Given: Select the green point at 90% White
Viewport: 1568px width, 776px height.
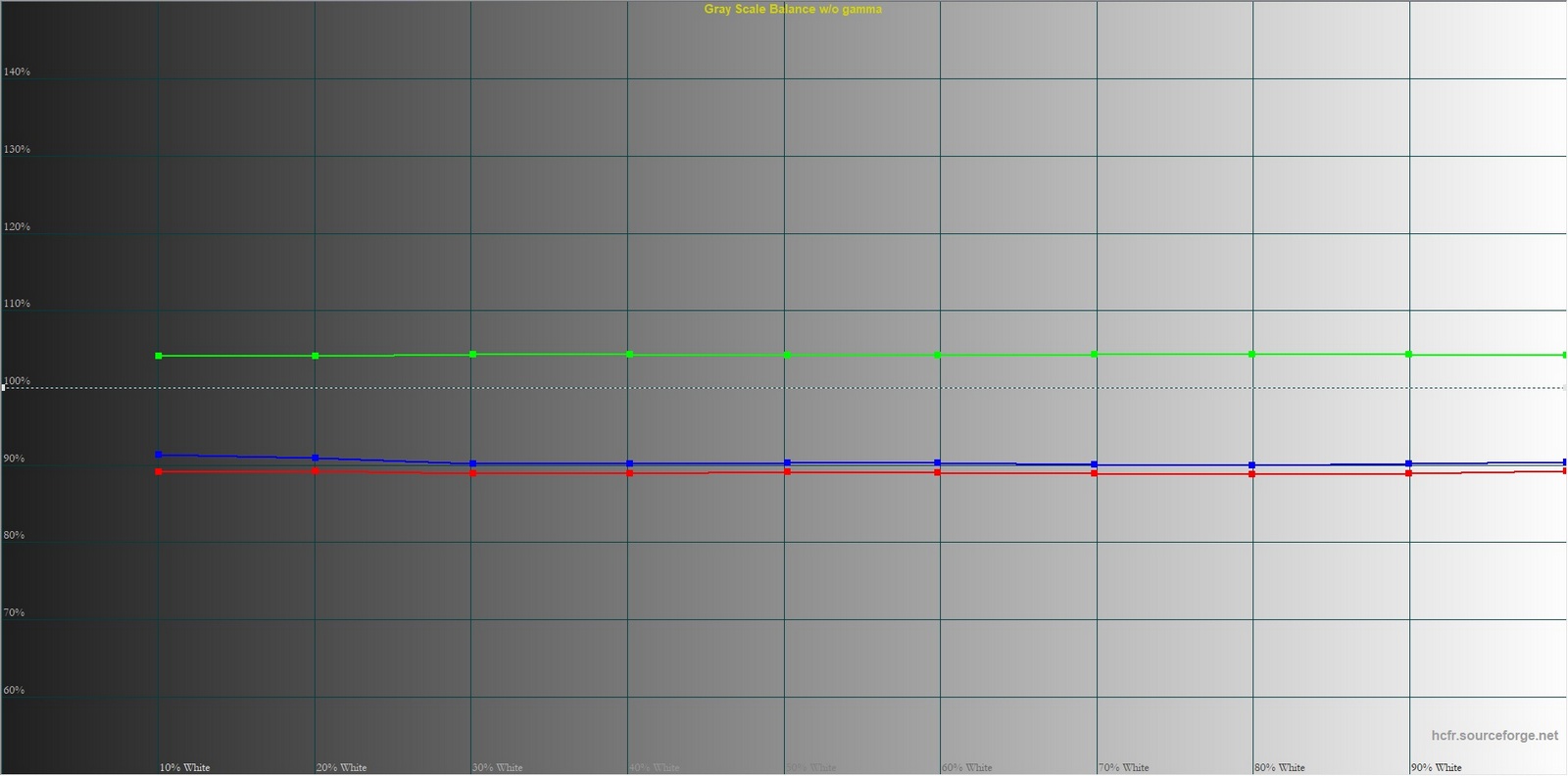Looking at the screenshot, I should click(x=1409, y=354).
